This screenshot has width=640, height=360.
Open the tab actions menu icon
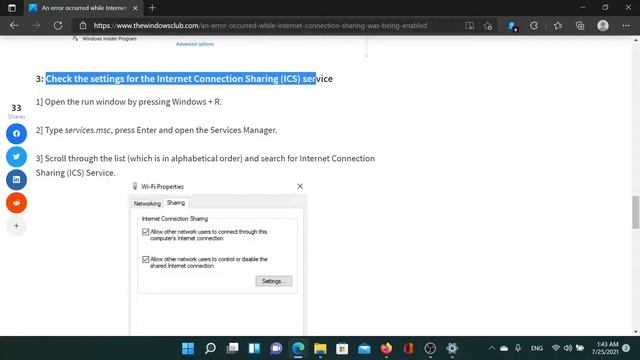(12, 8)
